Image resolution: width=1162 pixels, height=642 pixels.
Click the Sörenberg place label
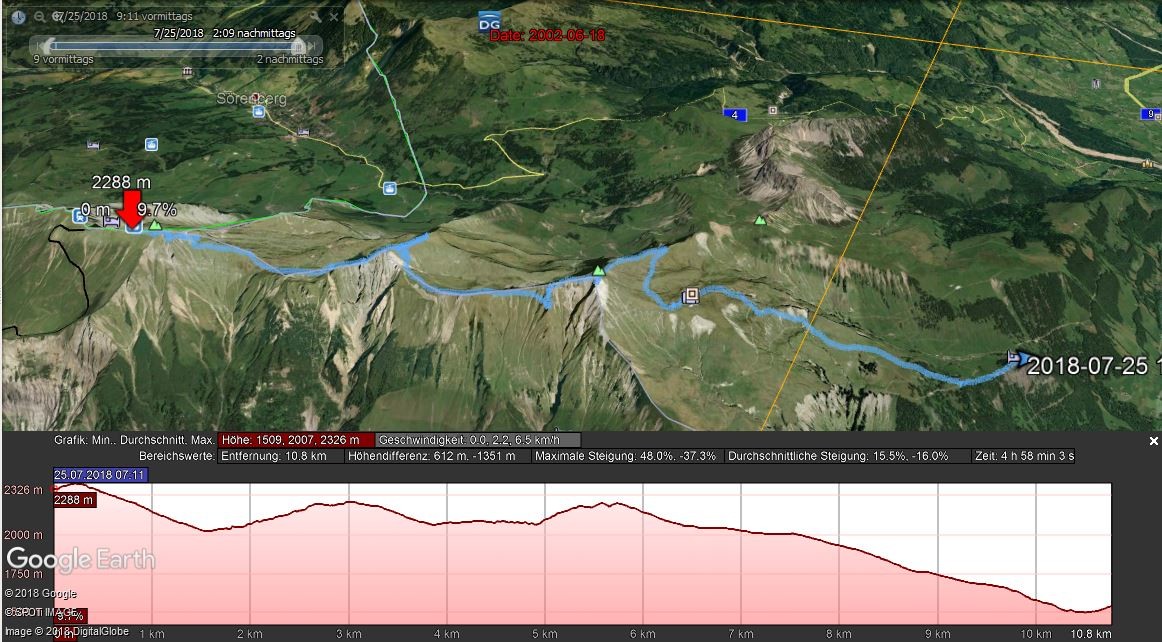click(251, 99)
